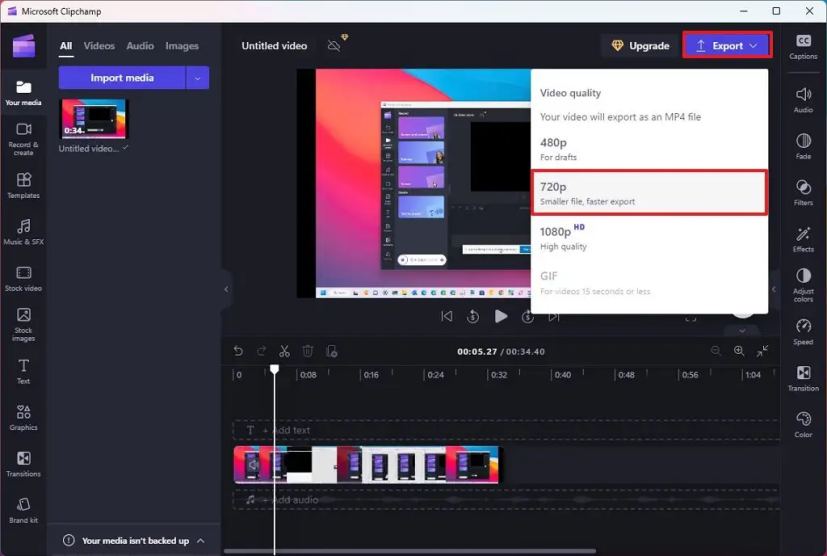The height and width of the screenshot is (556, 827).
Task: Open the Your media sidebar section
Action: [x=23, y=93]
